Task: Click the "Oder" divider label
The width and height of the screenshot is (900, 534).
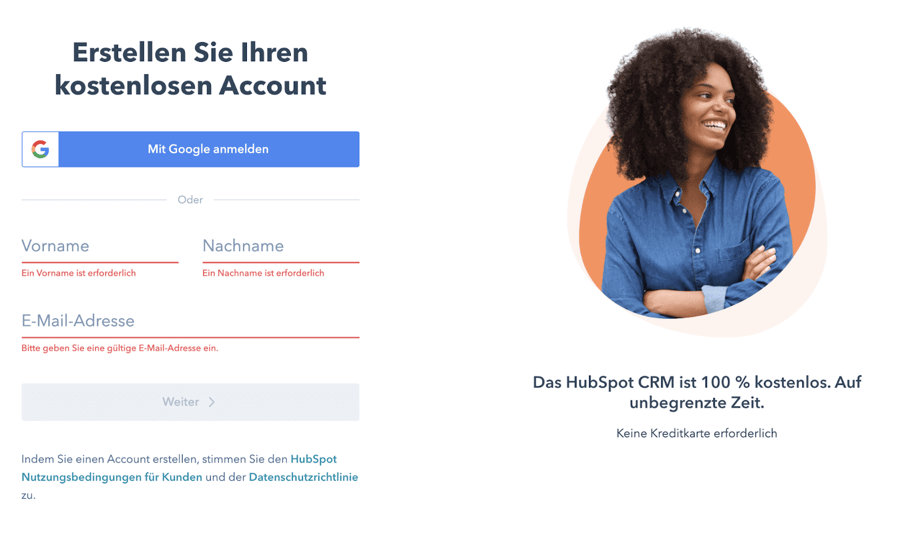Action: tap(190, 200)
